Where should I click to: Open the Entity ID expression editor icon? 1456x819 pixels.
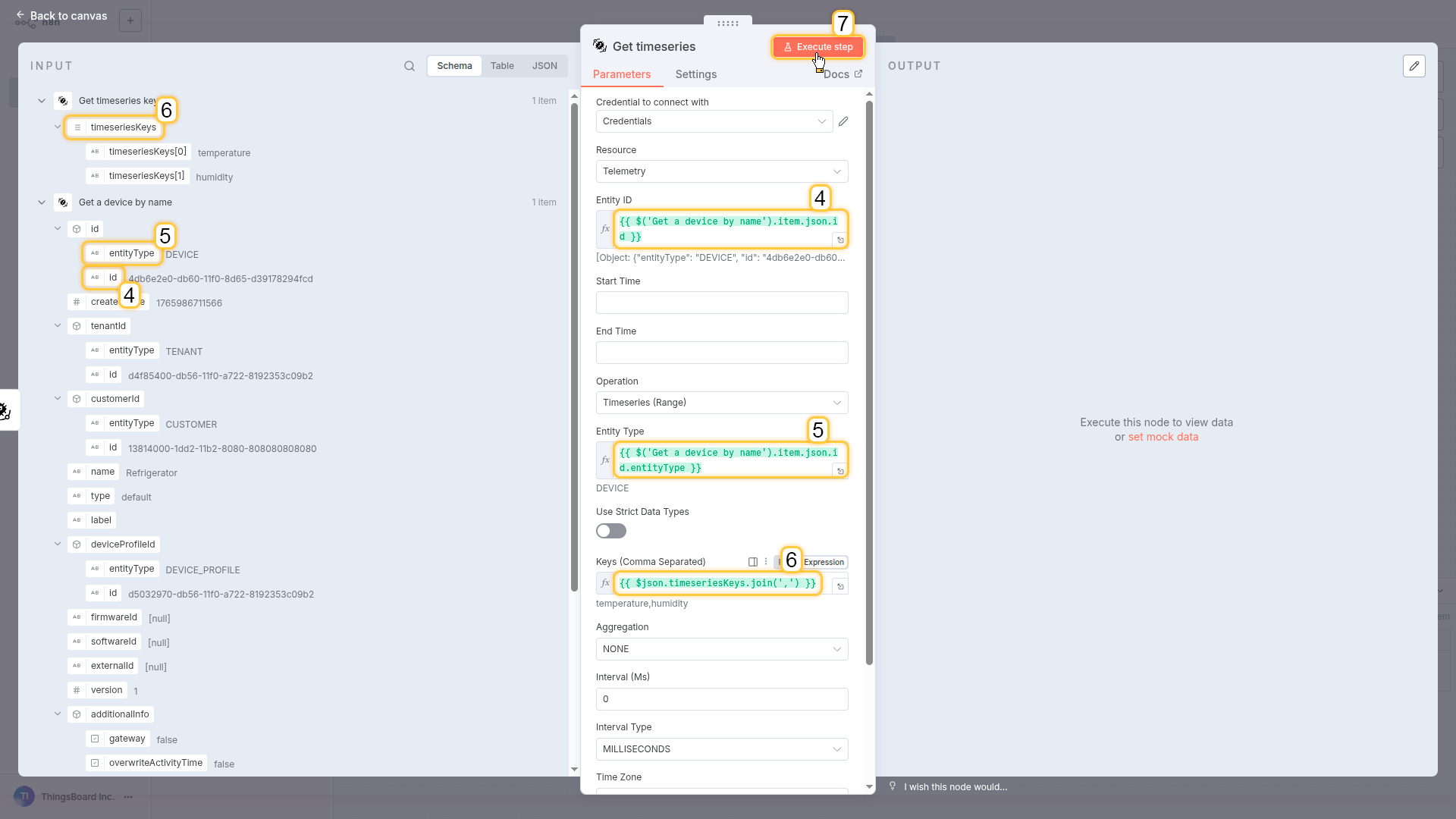pyautogui.click(x=840, y=240)
